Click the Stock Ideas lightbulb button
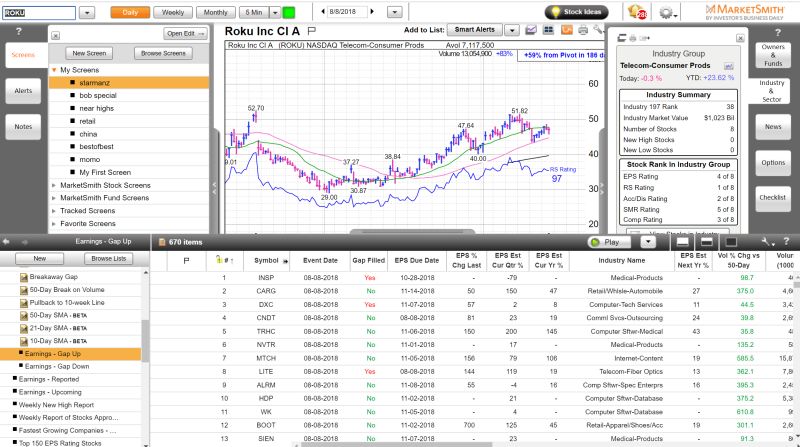 (x=576, y=12)
